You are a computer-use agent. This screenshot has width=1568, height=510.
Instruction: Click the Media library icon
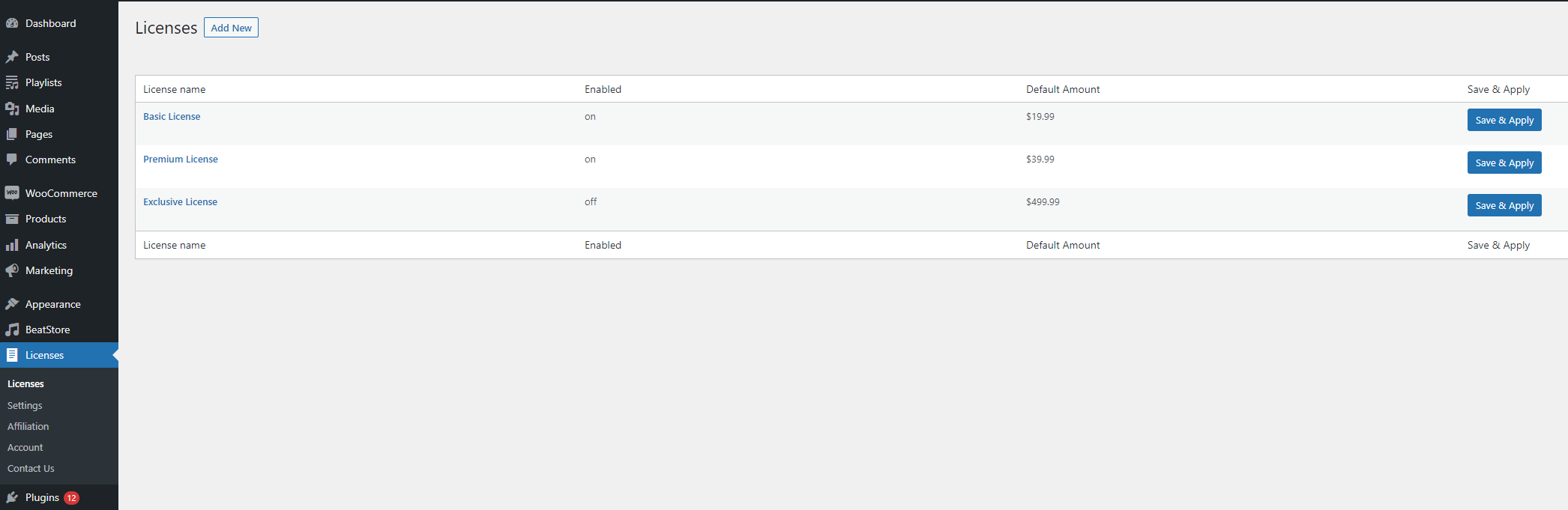point(12,109)
